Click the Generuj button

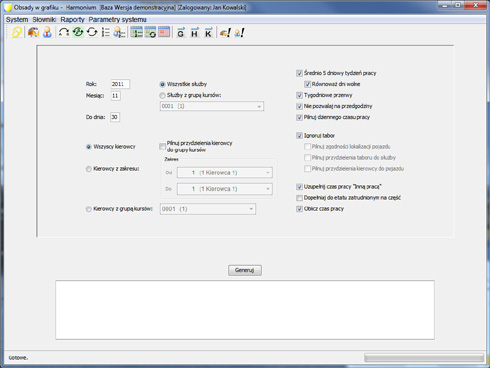coord(245,270)
